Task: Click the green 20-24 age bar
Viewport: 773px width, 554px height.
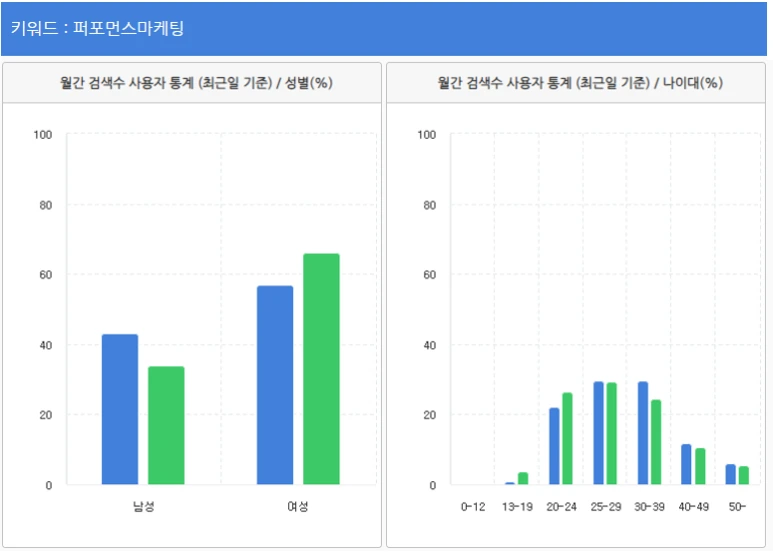Action: click(x=567, y=438)
